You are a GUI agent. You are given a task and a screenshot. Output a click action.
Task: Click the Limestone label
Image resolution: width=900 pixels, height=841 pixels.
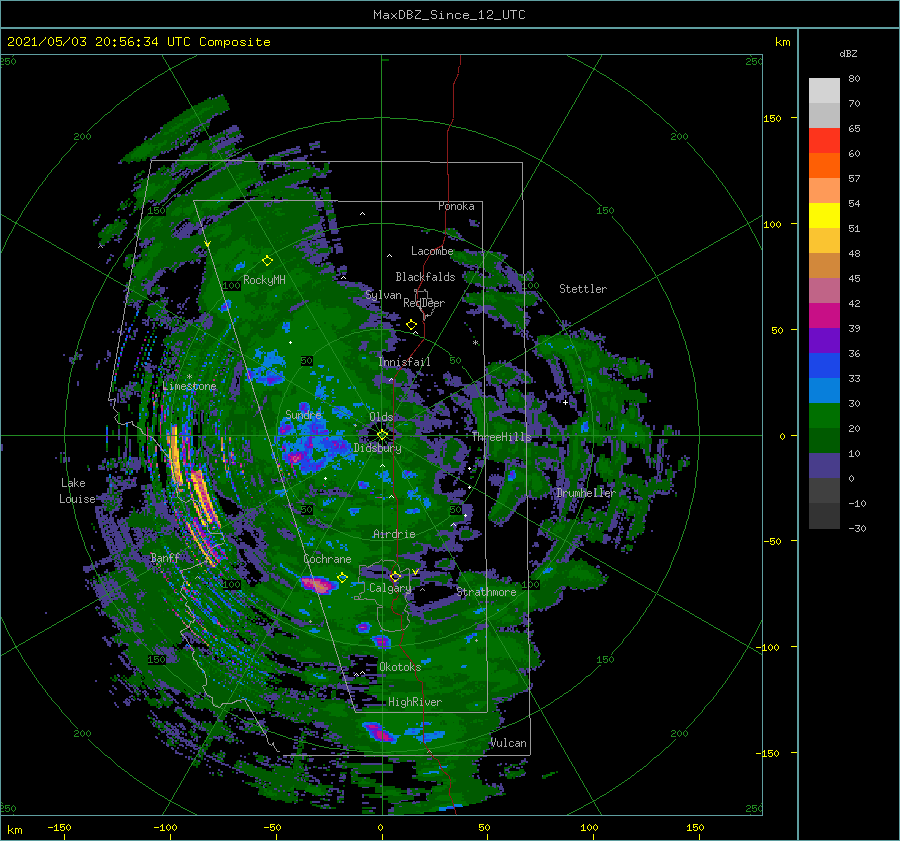point(189,386)
